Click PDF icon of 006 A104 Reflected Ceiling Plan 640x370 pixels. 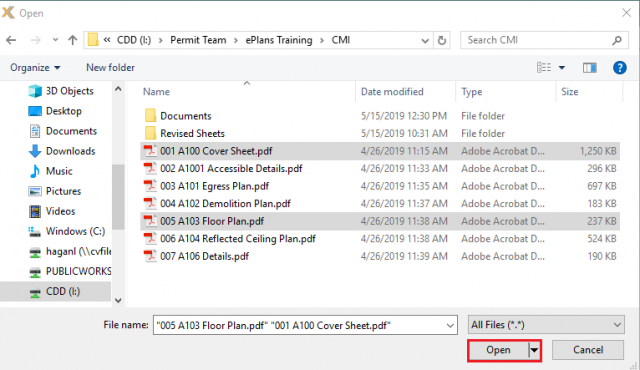pyautogui.click(x=150, y=238)
